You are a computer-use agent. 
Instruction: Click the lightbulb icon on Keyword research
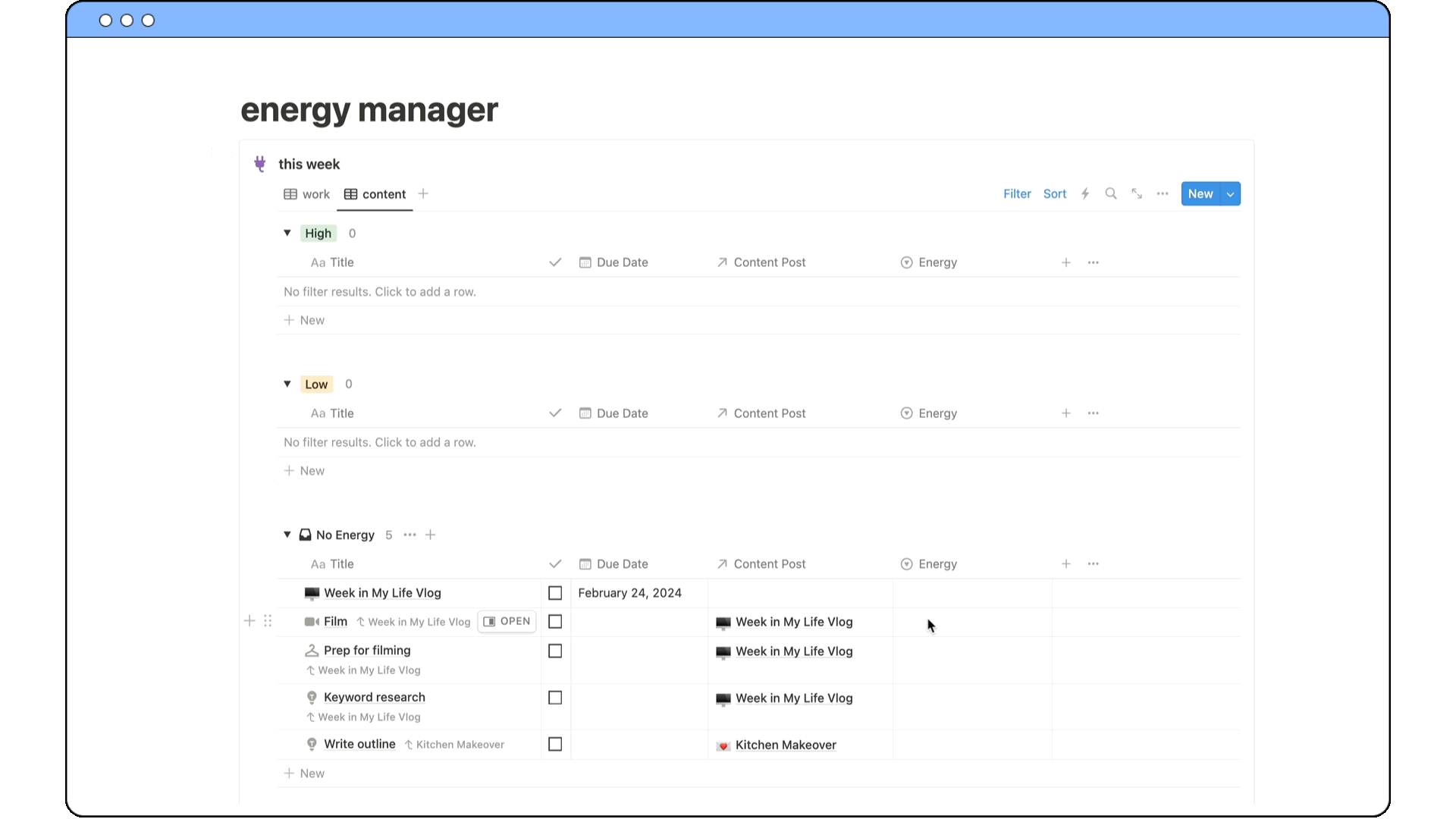(x=312, y=698)
